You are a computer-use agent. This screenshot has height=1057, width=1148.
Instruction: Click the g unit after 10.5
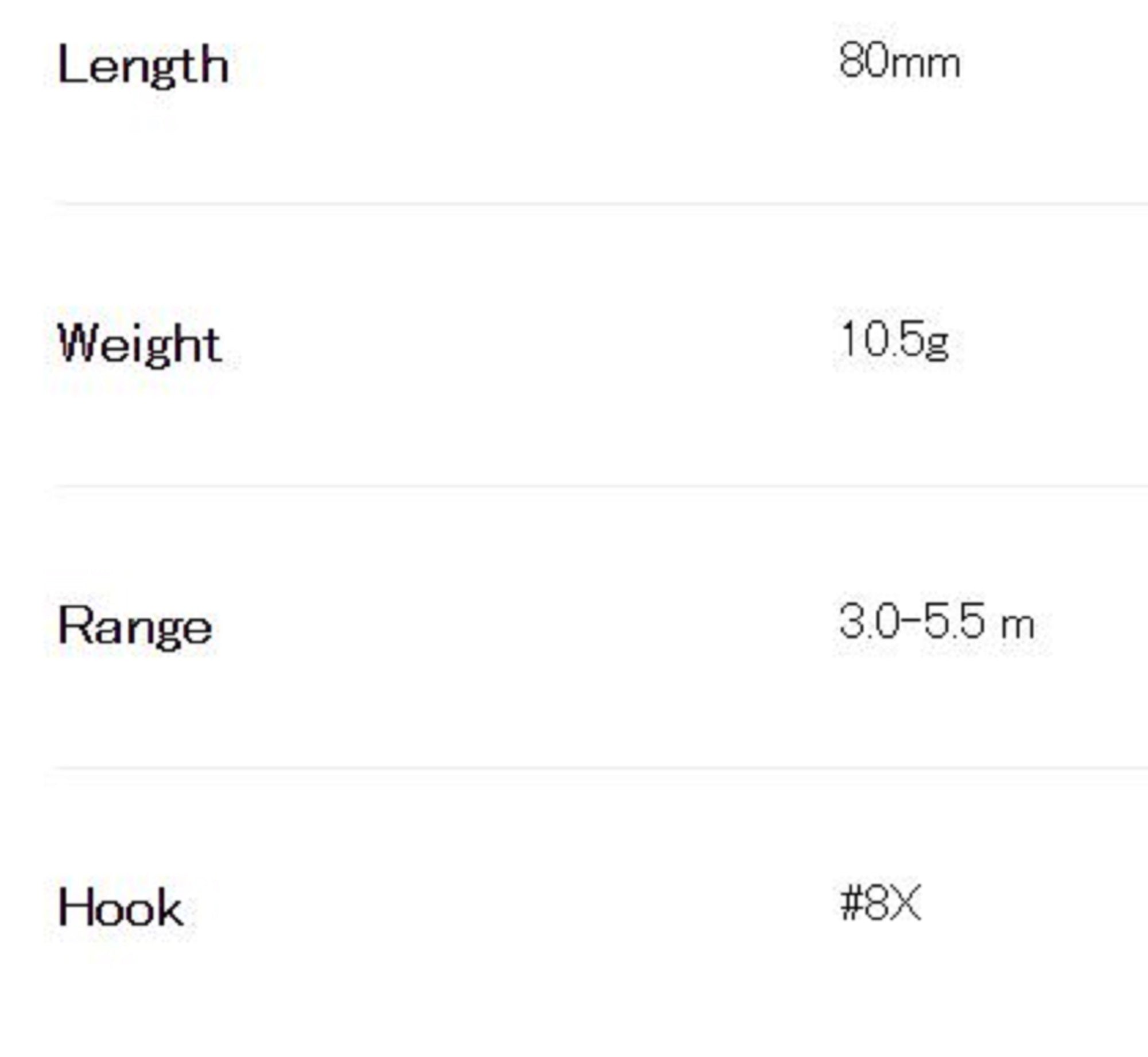click(x=937, y=345)
